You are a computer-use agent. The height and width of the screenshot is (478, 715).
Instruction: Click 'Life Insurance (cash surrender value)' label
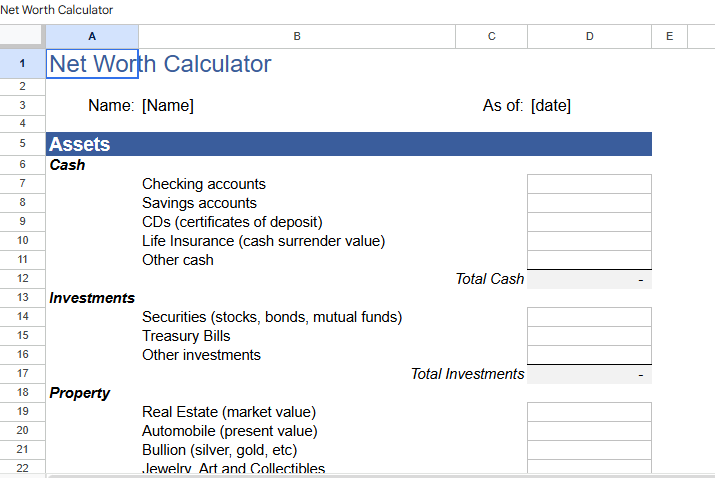[264, 241]
